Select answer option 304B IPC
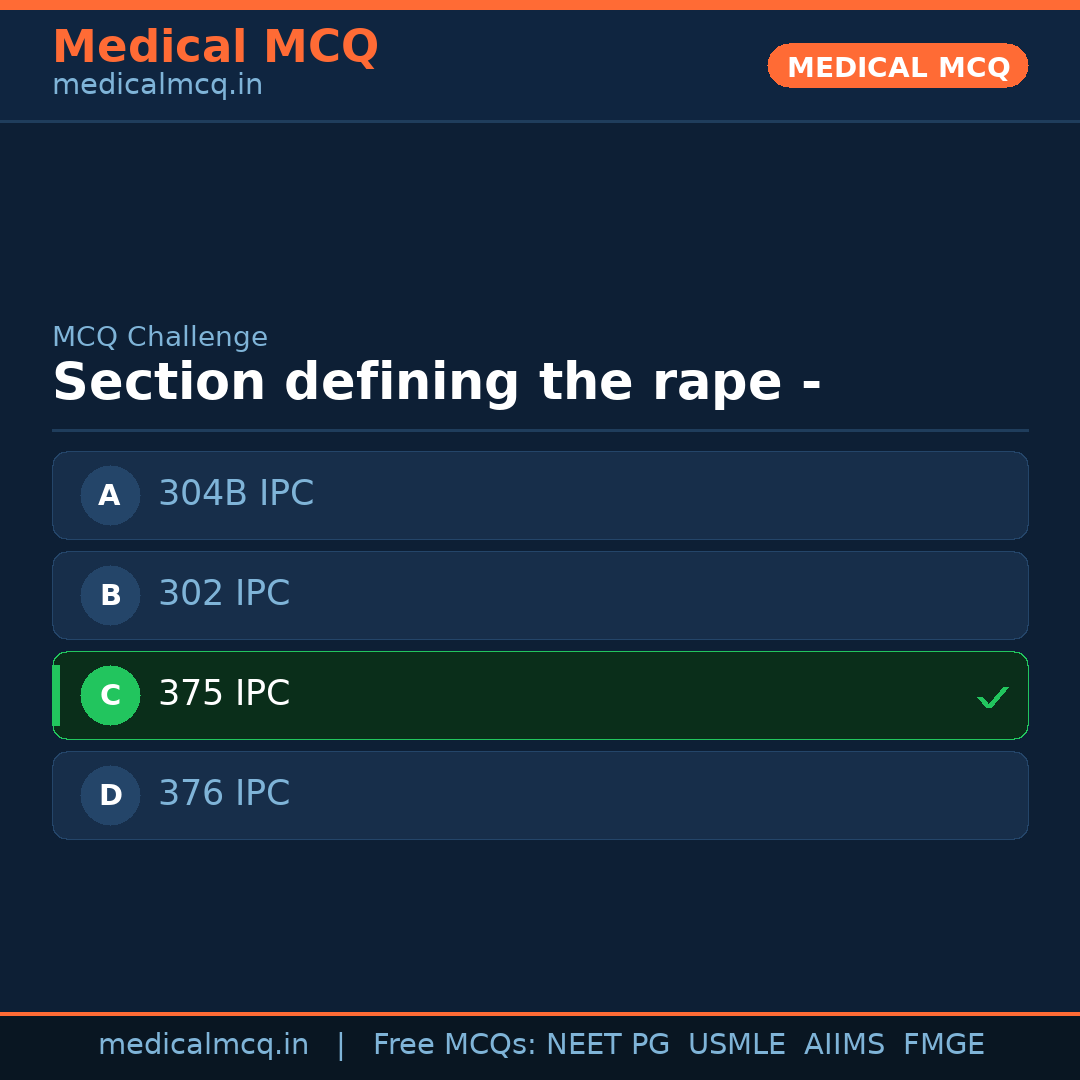Image resolution: width=1080 pixels, height=1080 pixels. (540, 495)
